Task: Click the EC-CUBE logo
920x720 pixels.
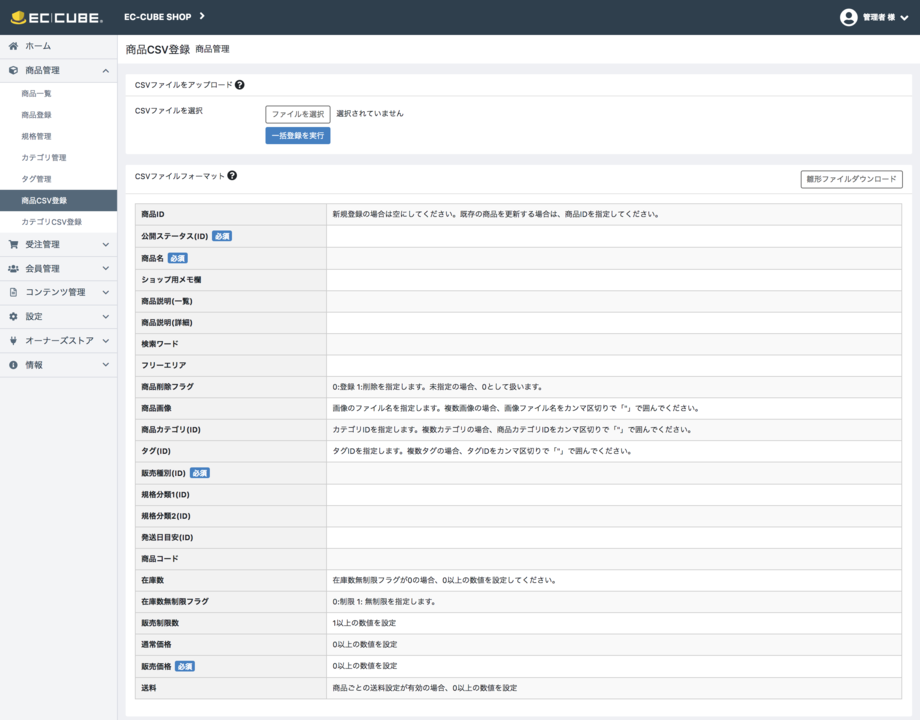Action: 56,18
